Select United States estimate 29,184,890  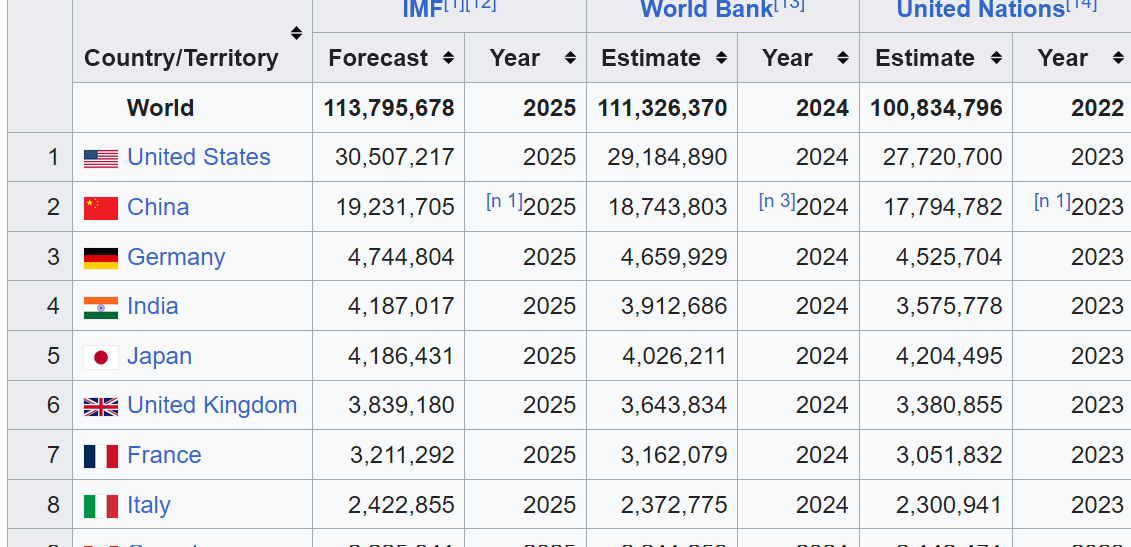667,157
